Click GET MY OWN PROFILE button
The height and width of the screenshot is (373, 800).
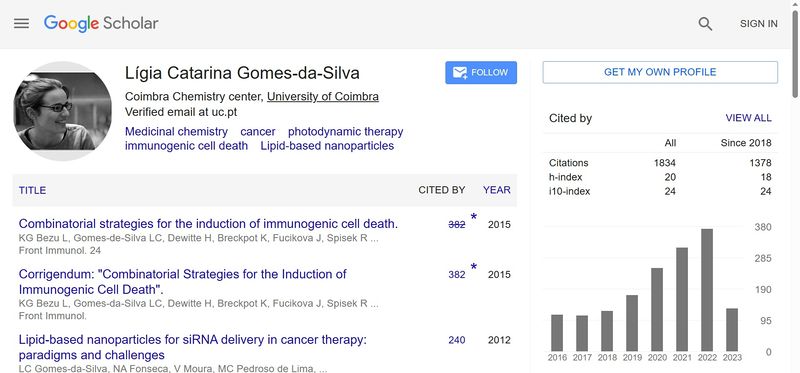(x=660, y=72)
